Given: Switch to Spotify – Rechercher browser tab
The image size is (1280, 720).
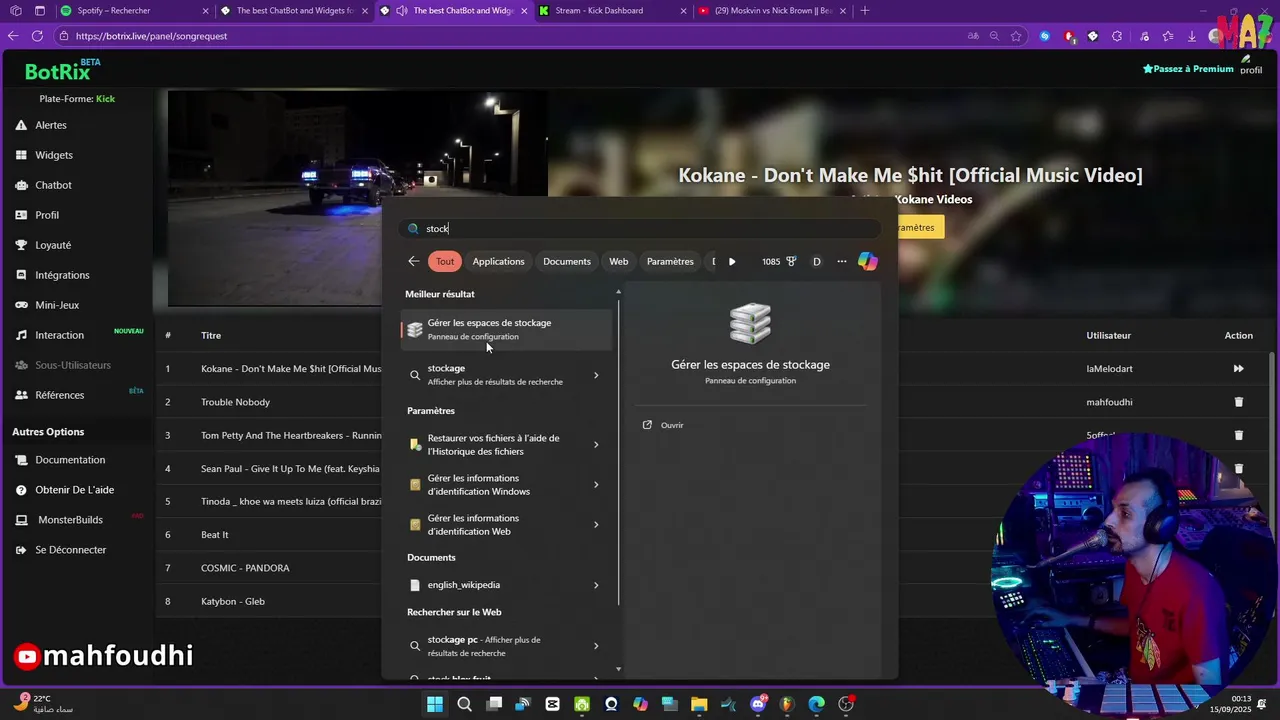Looking at the screenshot, I should click(135, 11).
